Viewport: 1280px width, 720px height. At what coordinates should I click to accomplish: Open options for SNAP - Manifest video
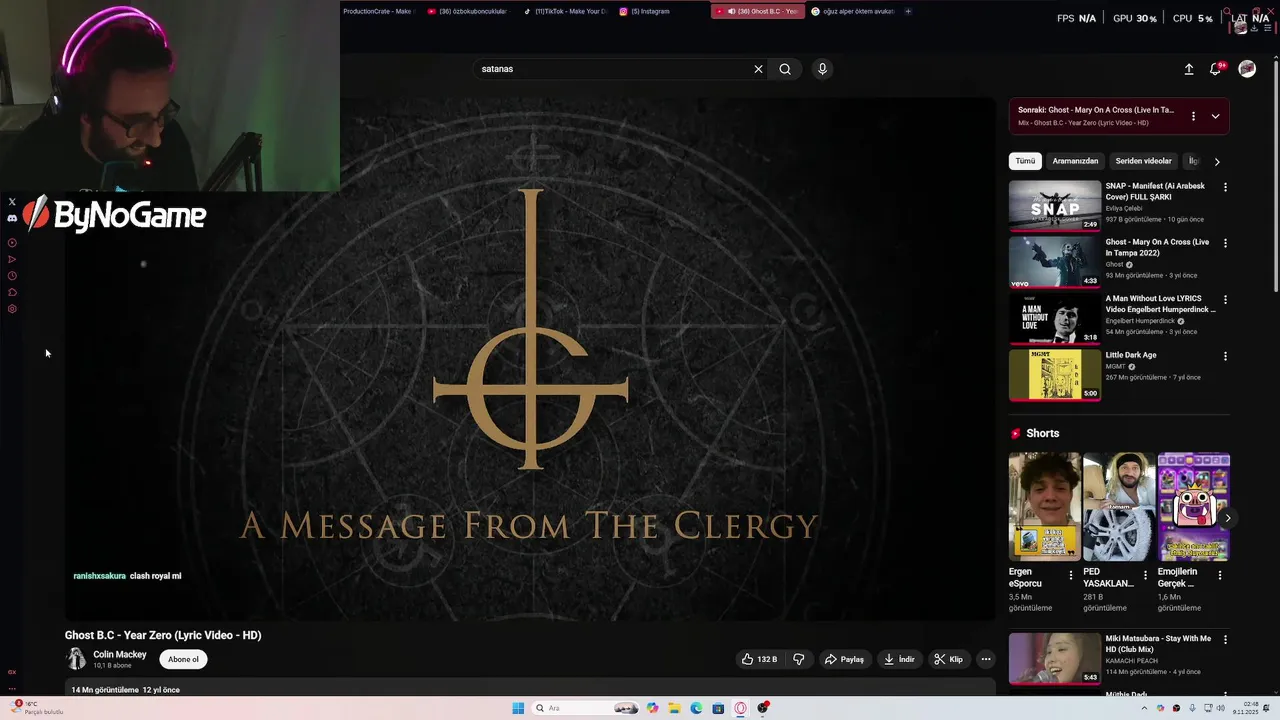pyautogui.click(x=1225, y=187)
